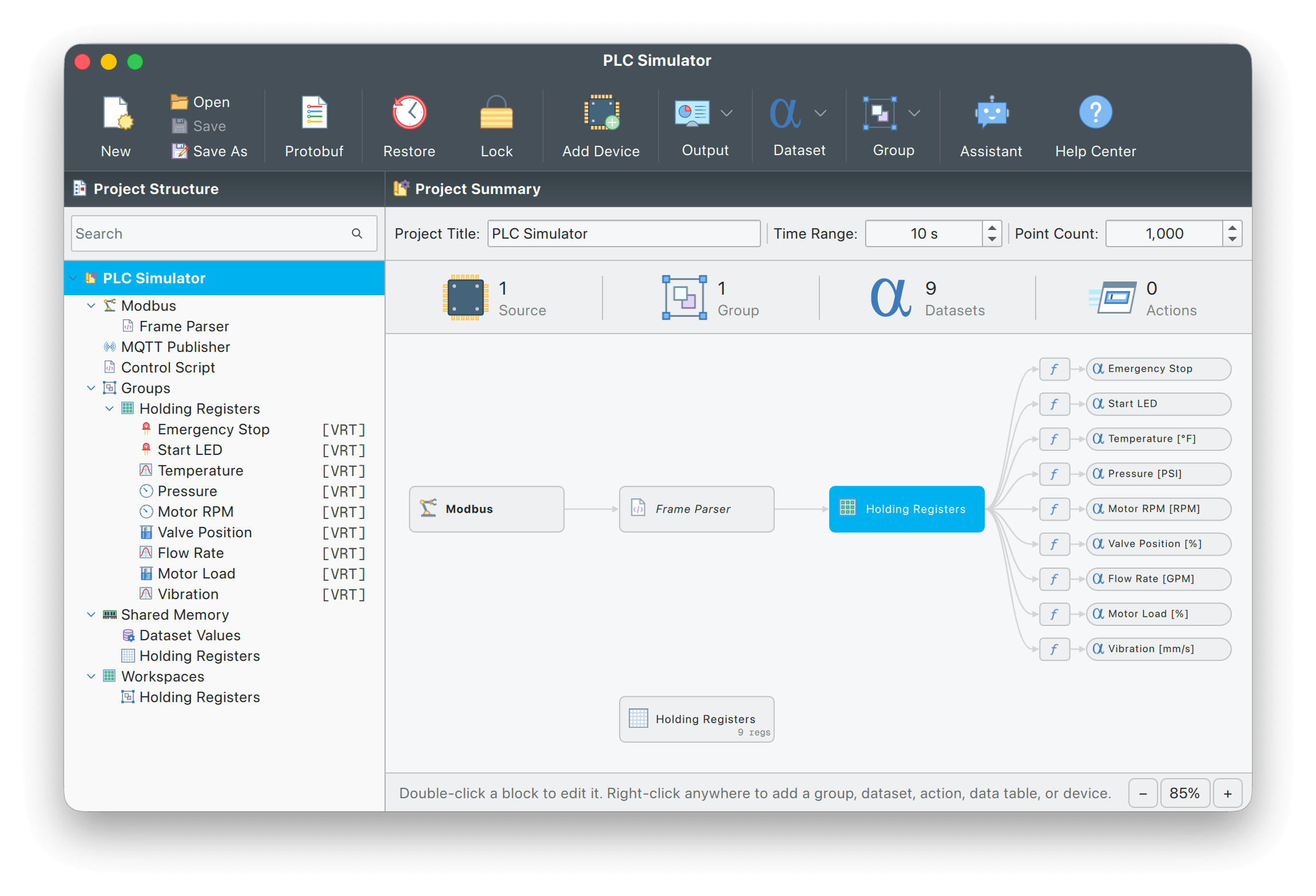This screenshot has width=1316, height=896.
Task: Open the Output dropdown arrow
Action: [x=727, y=113]
